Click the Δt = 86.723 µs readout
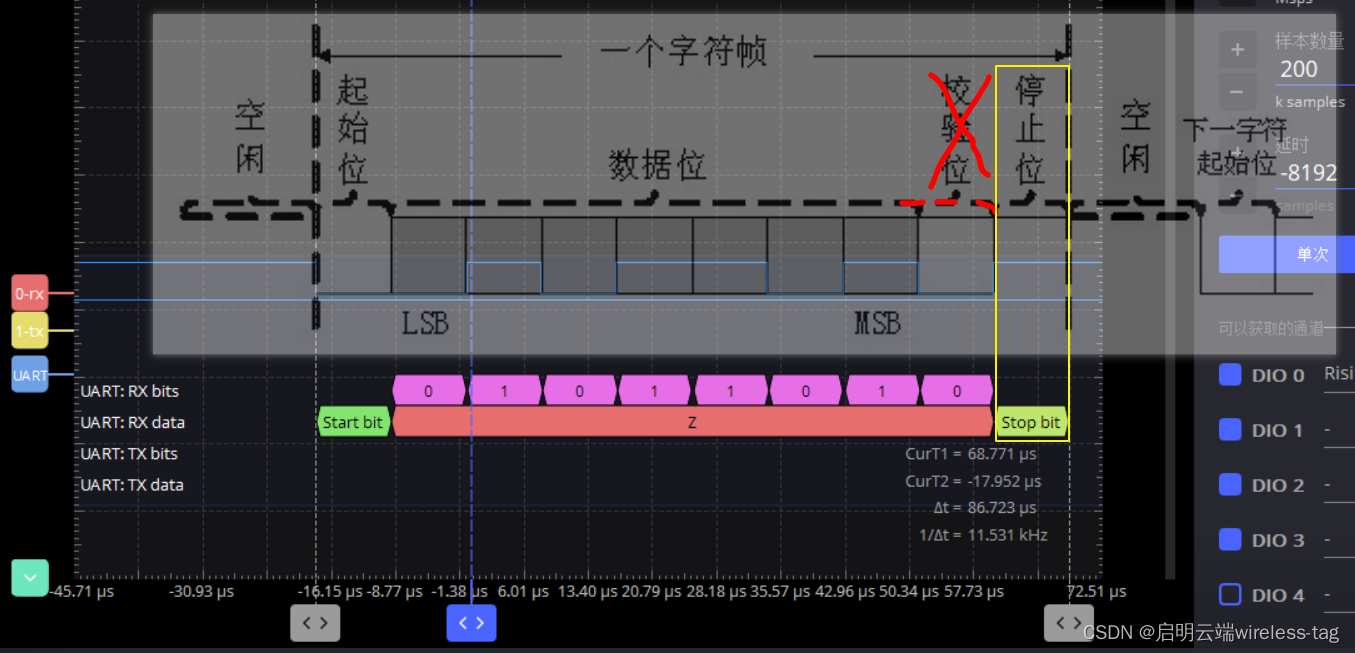1355x653 pixels. (985, 508)
